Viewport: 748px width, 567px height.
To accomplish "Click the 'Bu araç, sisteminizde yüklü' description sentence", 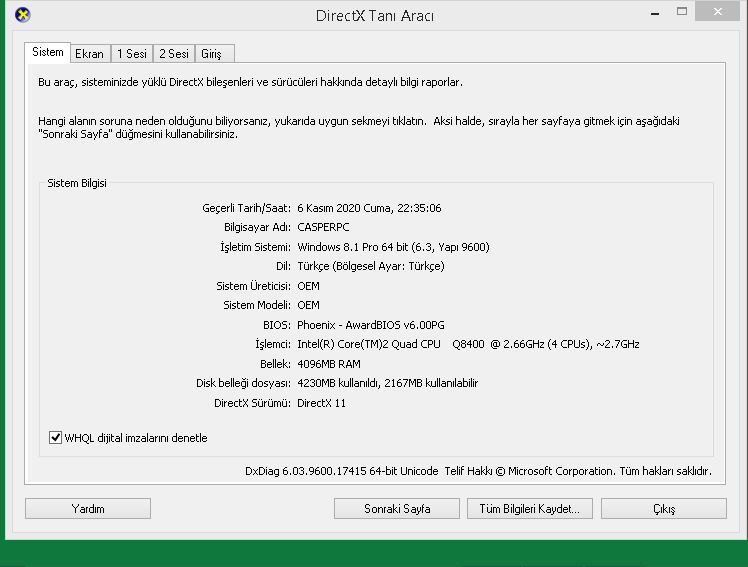I will (x=250, y=82).
